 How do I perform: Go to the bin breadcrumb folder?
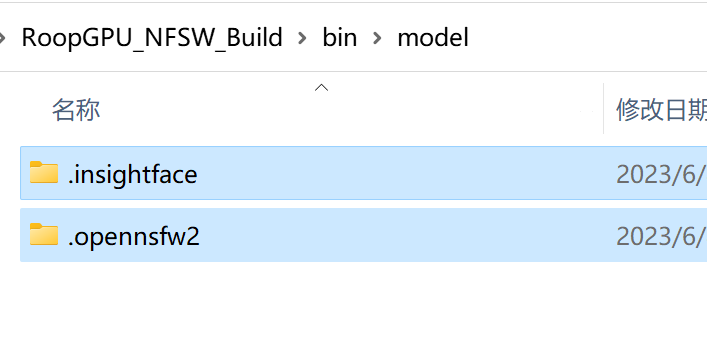[340, 37]
